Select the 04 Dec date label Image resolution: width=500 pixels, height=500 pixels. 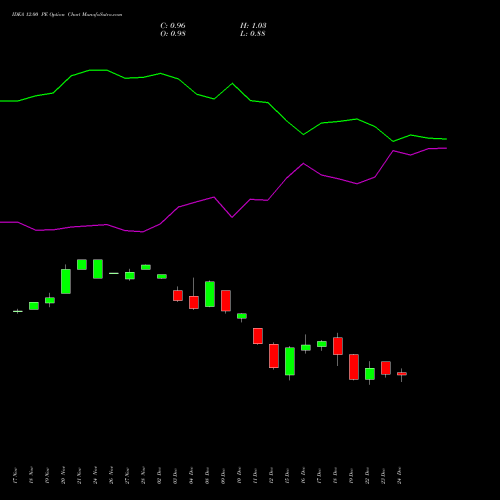click(x=191, y=476)
